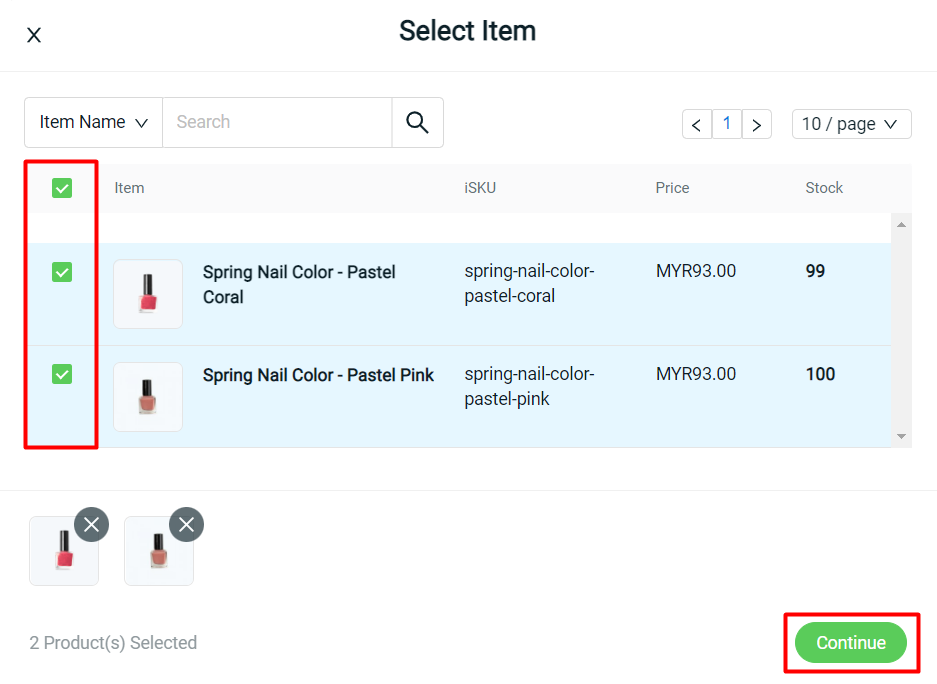The width and height of the screenshot is (937, 684).
Task: Open the 10 / page size dropdown
Action: (851, 124)
